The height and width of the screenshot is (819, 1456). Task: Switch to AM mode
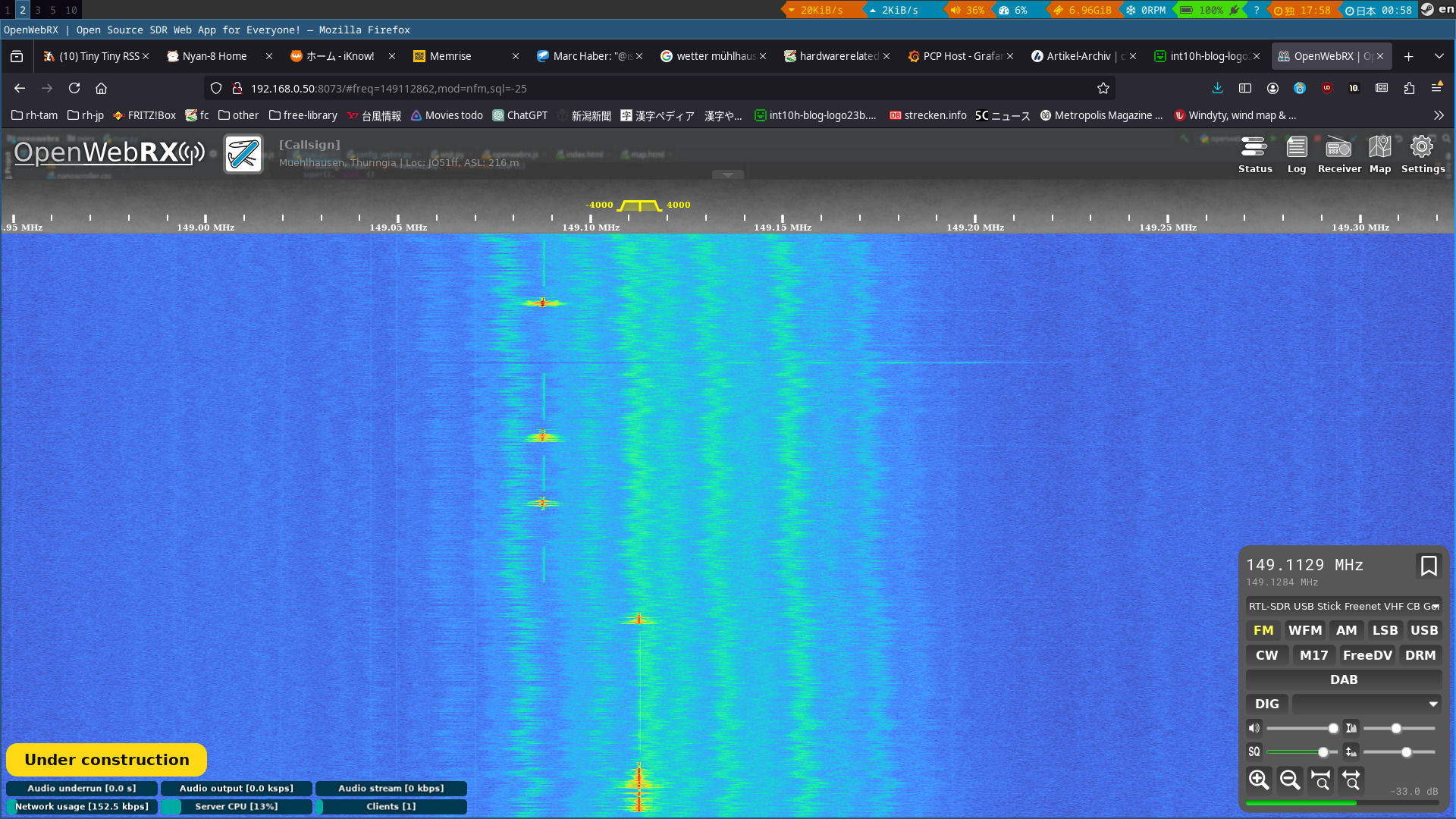click(x=1347, y=630)
